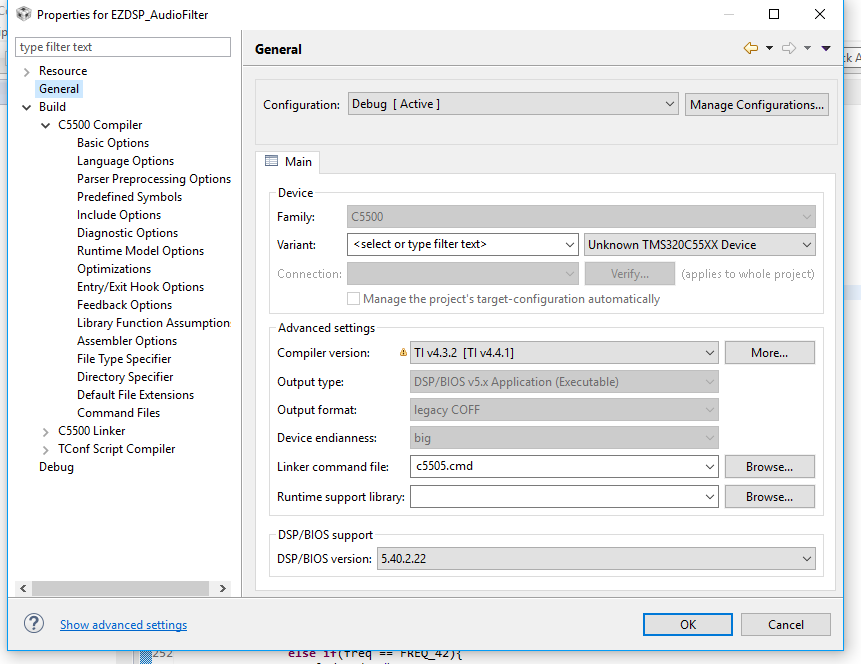Select File Type Specifier item
Viewport: 861px width, 664px height.
click(124, 359)
